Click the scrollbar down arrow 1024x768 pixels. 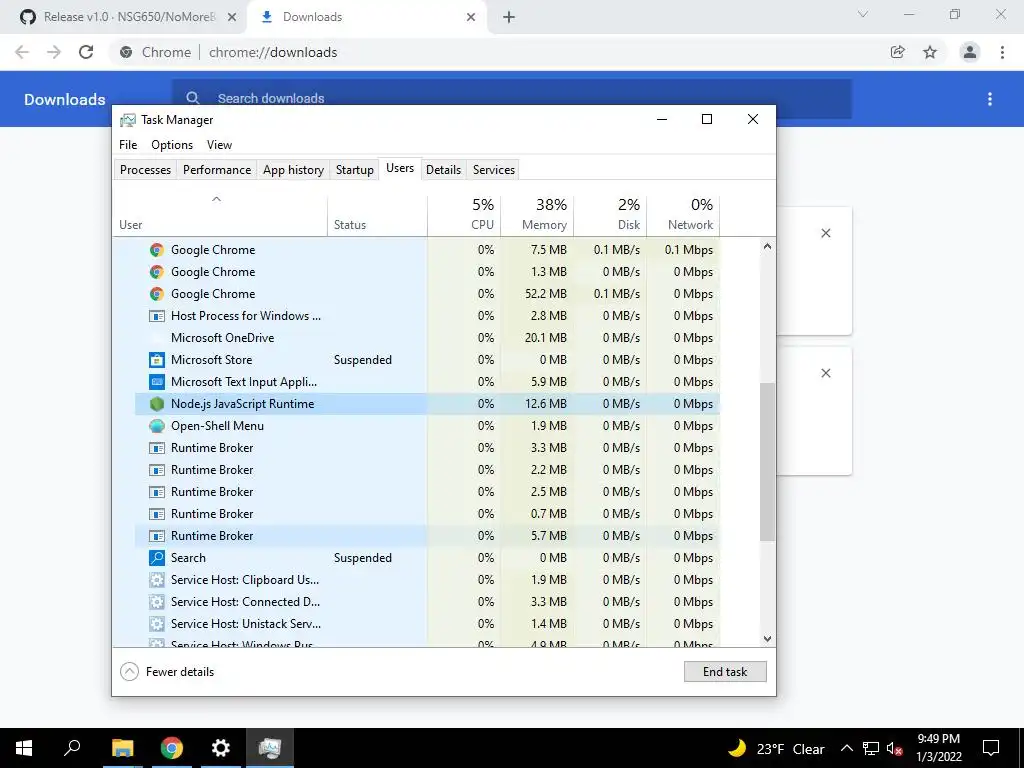pos(767,639)
